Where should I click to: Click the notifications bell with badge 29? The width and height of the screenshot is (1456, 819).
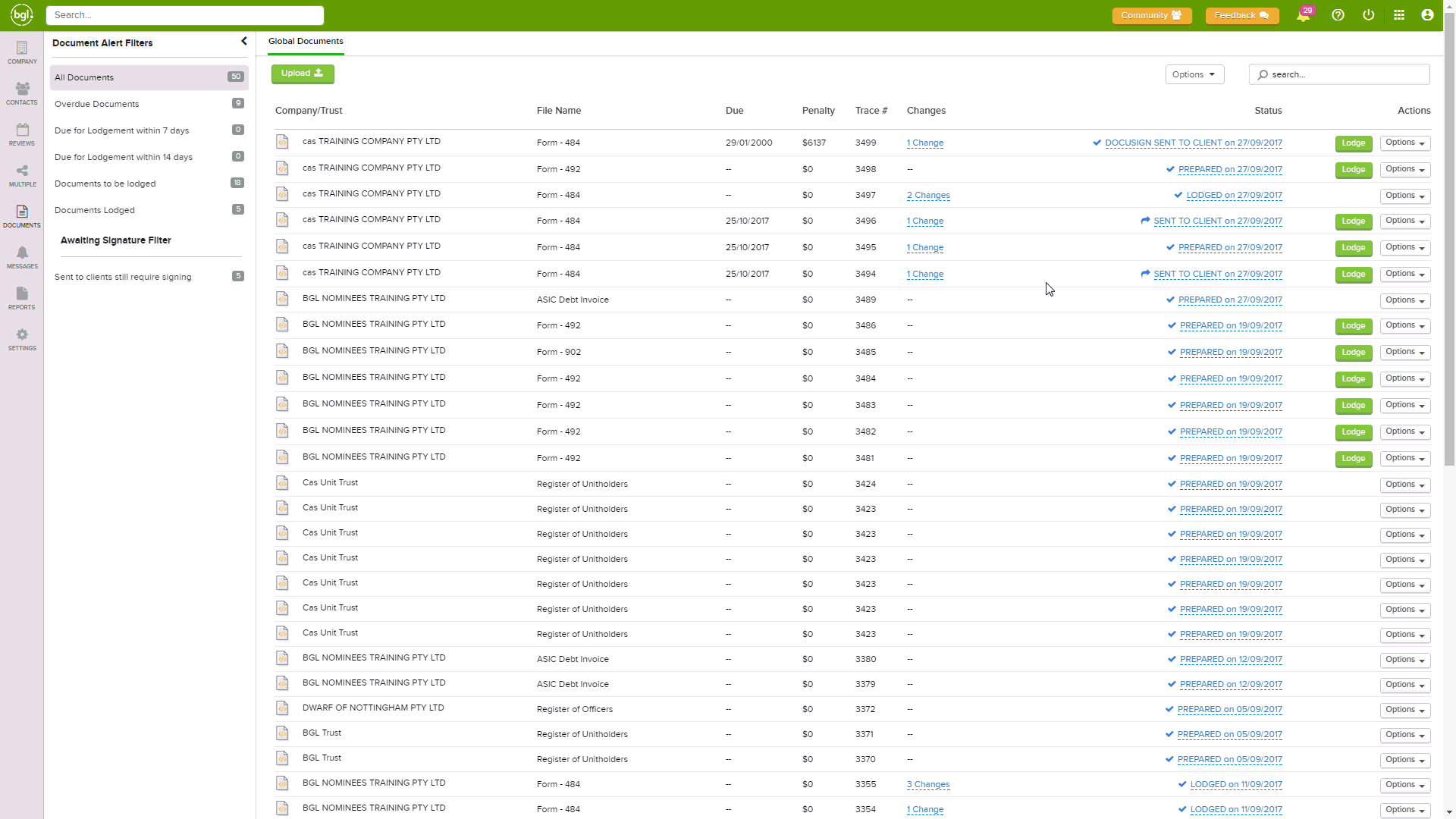(x=1303, y=15)
